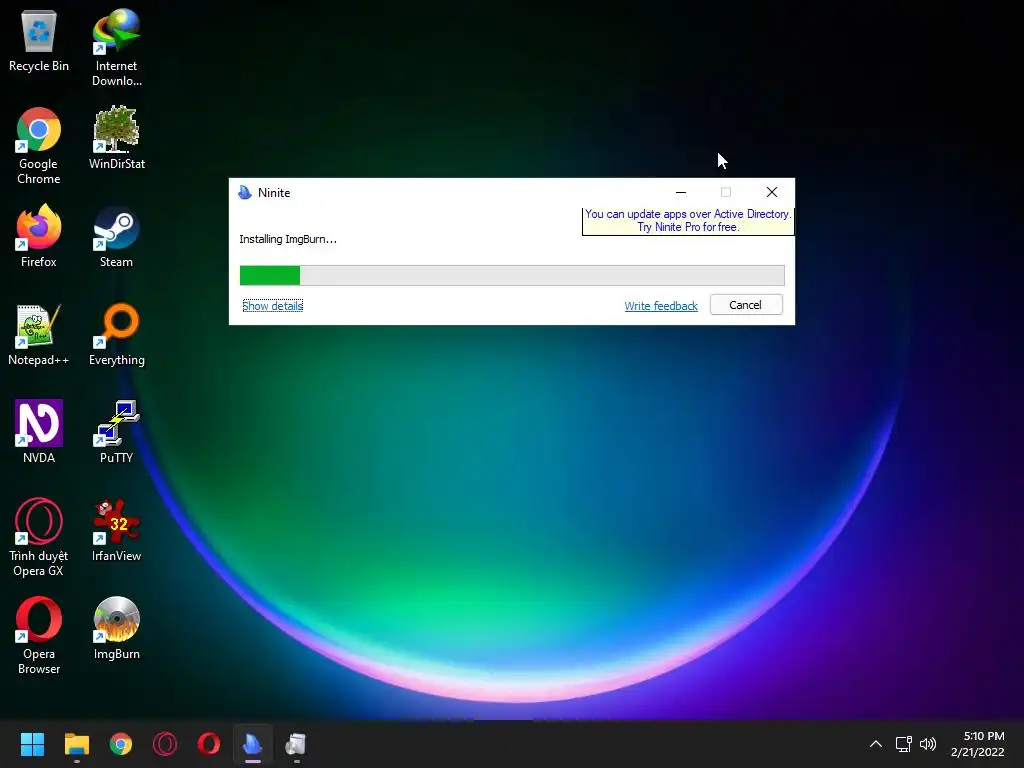
Task: Select the Firefox desktop shortcut
Action: point(39,236)
